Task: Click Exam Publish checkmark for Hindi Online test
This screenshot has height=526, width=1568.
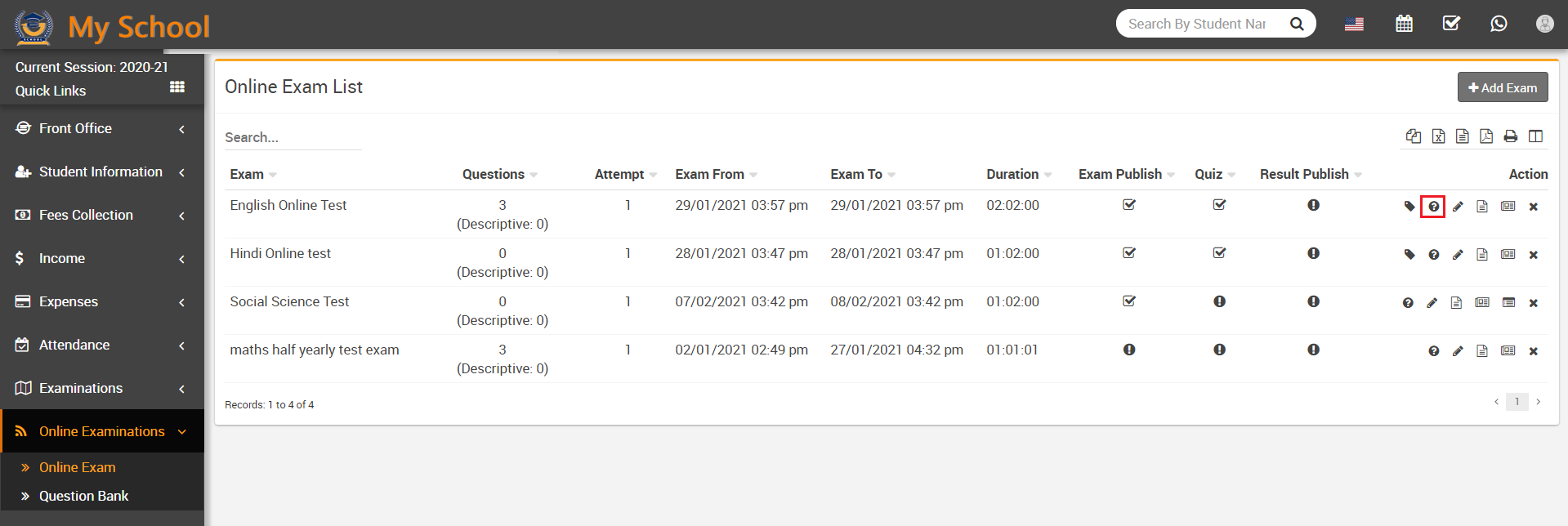Action: click(x=1129, y=253)
